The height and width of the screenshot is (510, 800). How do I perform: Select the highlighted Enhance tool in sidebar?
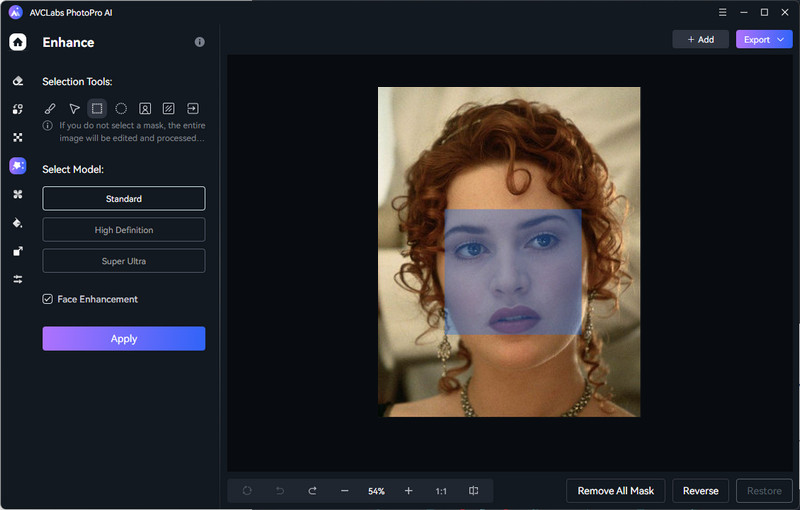[18, 166]
